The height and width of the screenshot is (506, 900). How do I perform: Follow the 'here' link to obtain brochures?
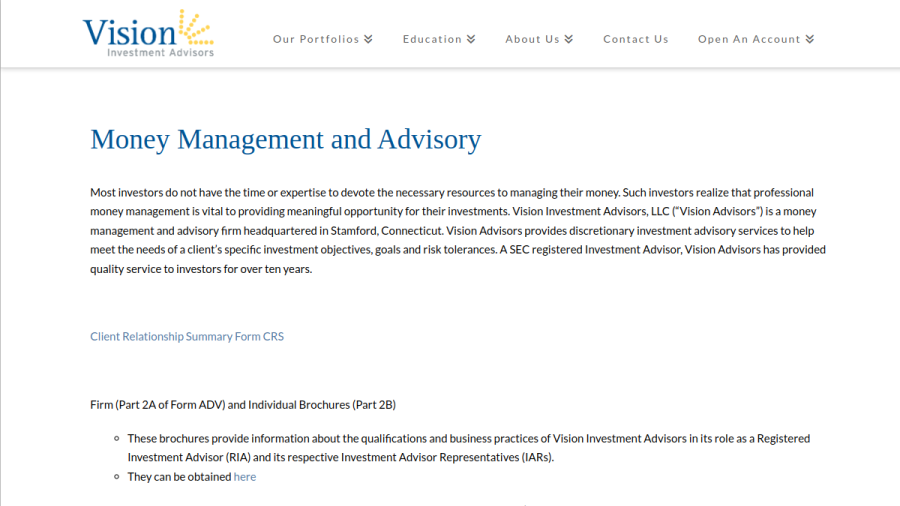tap(245, 477)
